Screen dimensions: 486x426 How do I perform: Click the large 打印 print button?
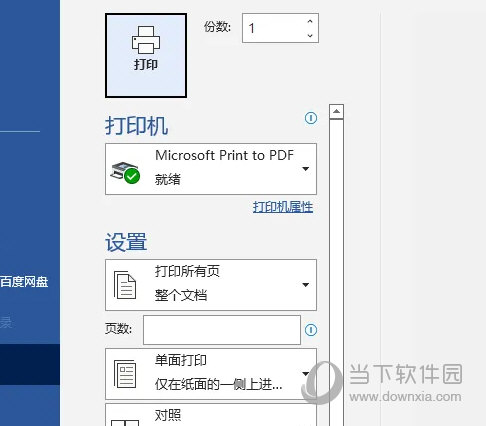click(146, 56)
